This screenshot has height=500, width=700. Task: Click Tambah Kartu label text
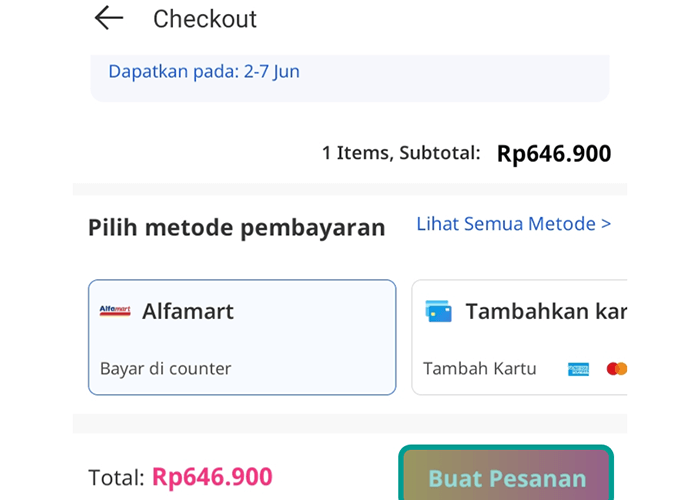(479, 369)
